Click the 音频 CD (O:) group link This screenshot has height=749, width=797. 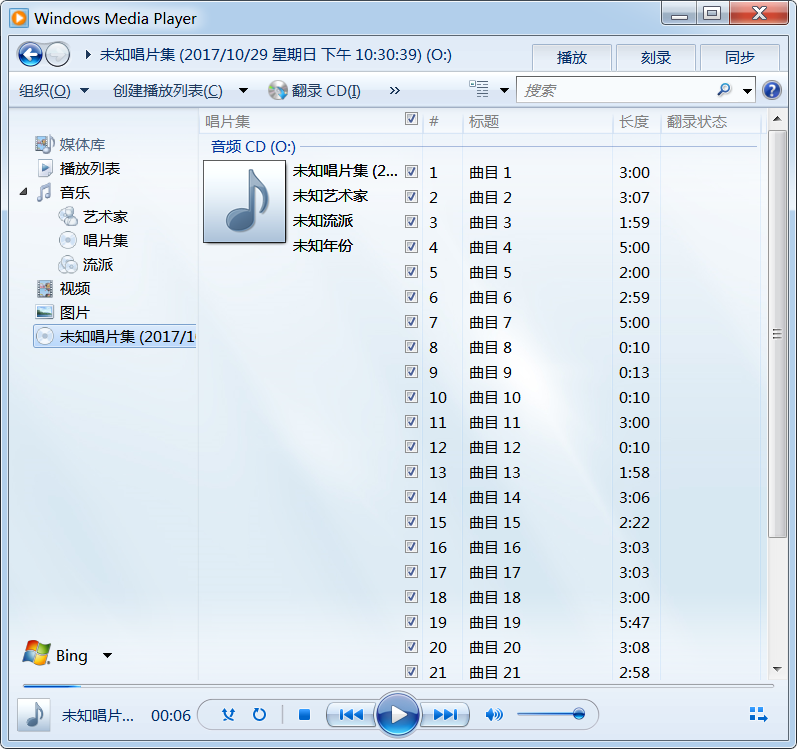click(x=253, y=147)
